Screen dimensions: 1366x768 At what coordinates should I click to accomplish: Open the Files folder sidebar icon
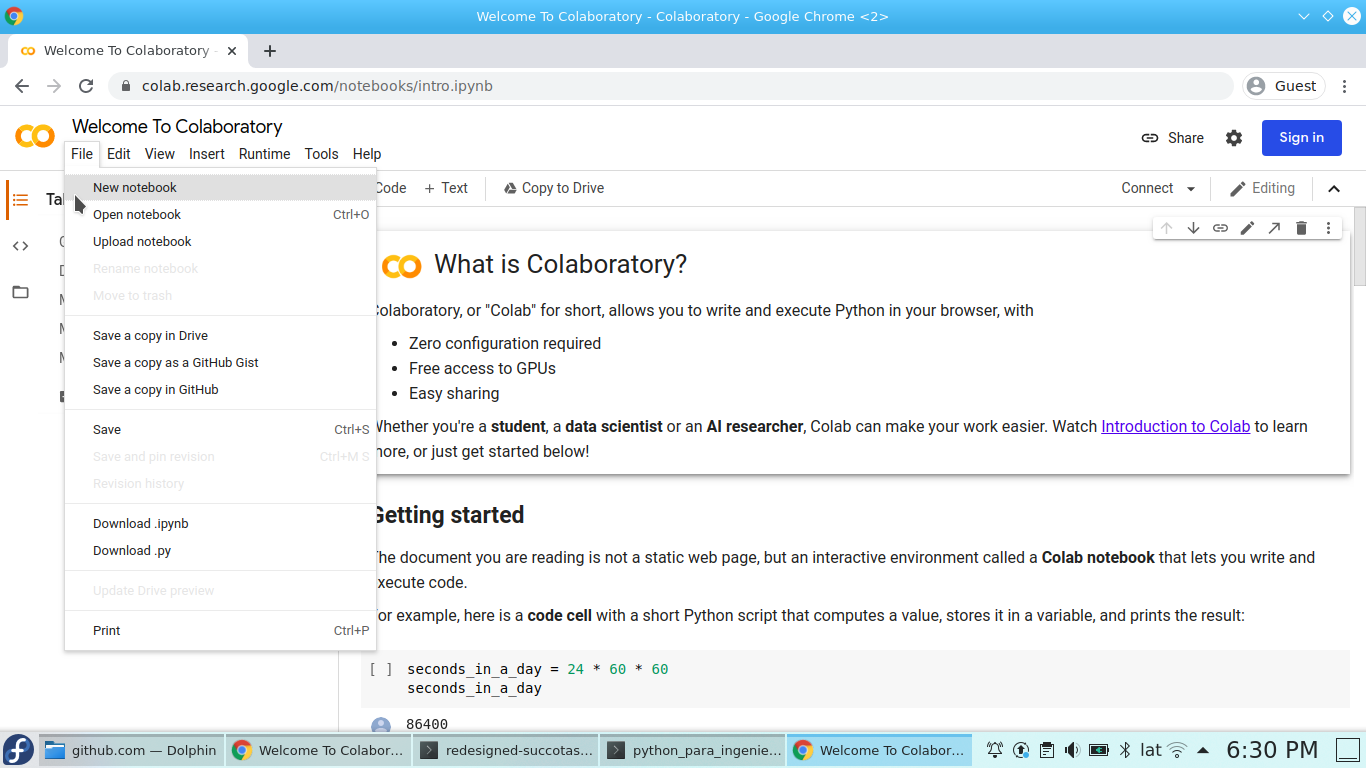[x=20, y=292]
